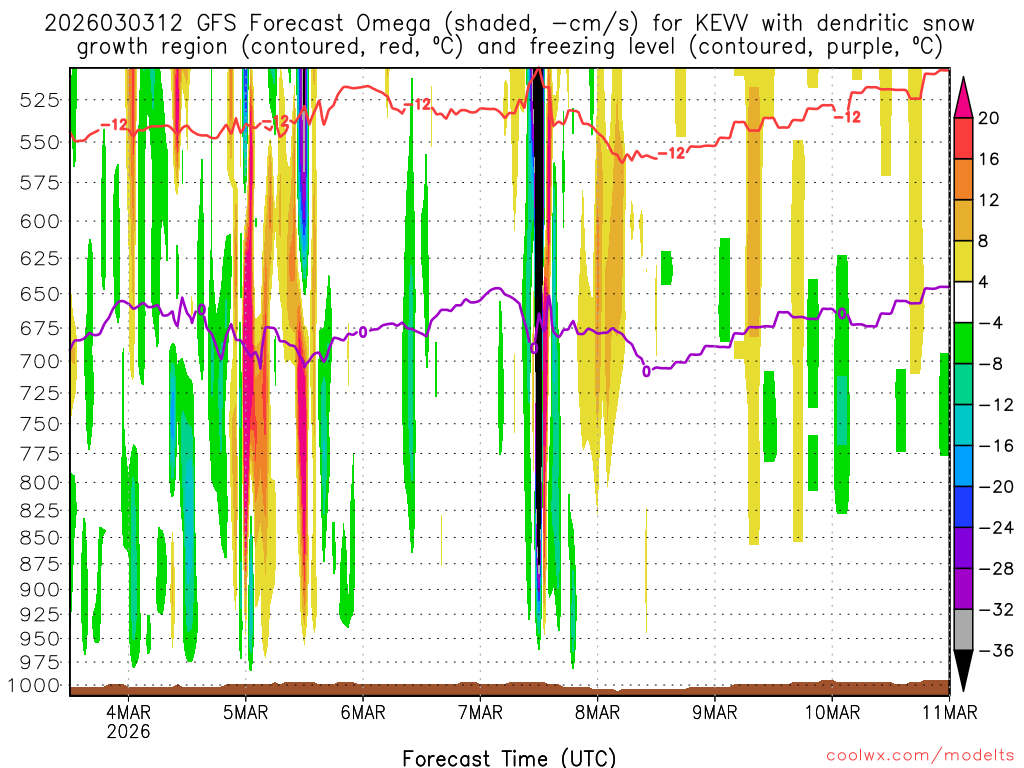Click the 850 pressure level label
Screen dimensions: 1024x768
[x=39, y=537]
